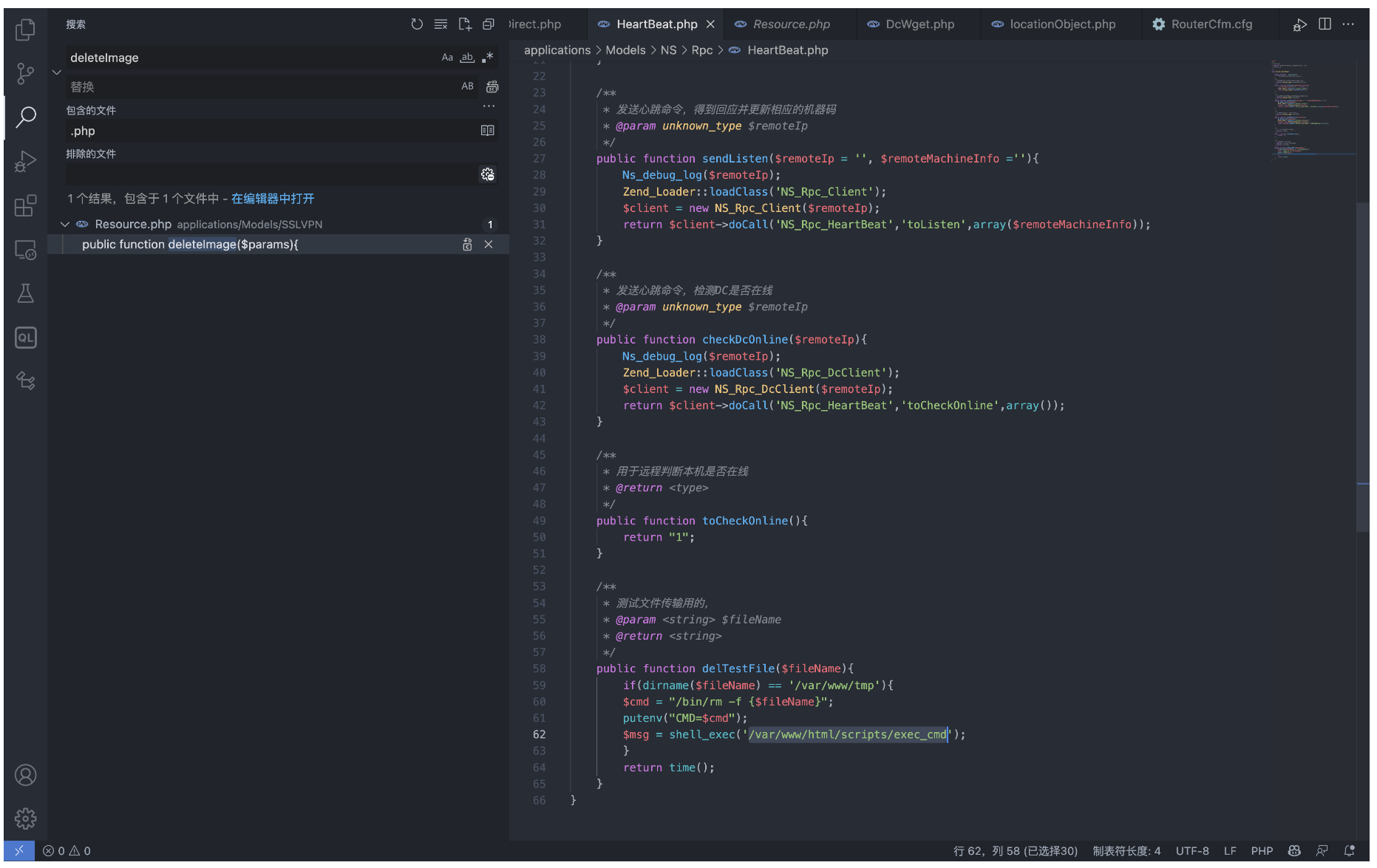The height and width of the screenshot is (868, 1377).
Task: Open the Explorer view in activity bar
Action: 25,30
